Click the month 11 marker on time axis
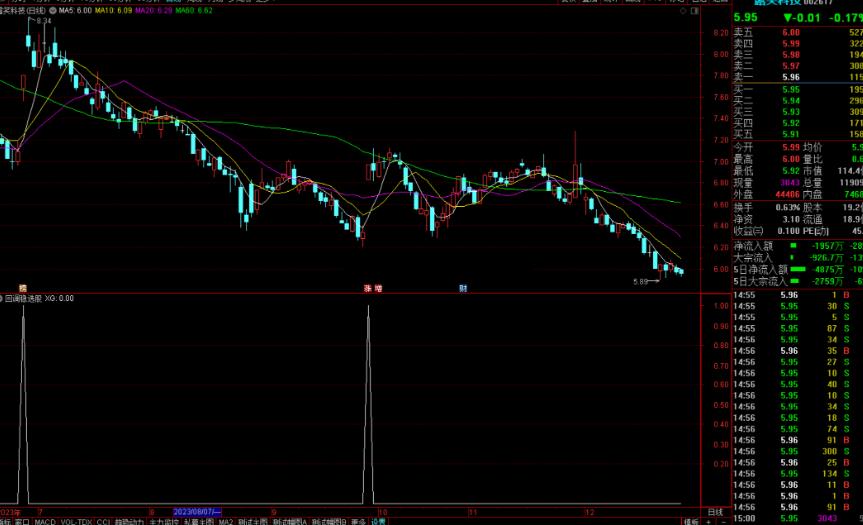This screenshot has height=525, width=863. (x=473, y=512)
